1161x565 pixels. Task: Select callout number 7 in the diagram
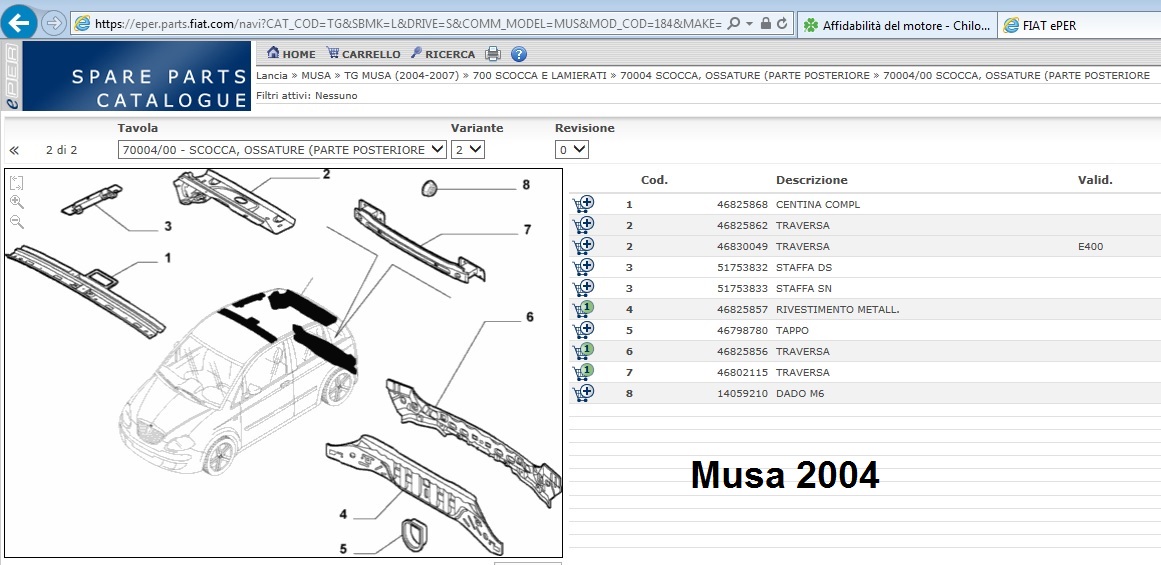[x=527, y=230]
